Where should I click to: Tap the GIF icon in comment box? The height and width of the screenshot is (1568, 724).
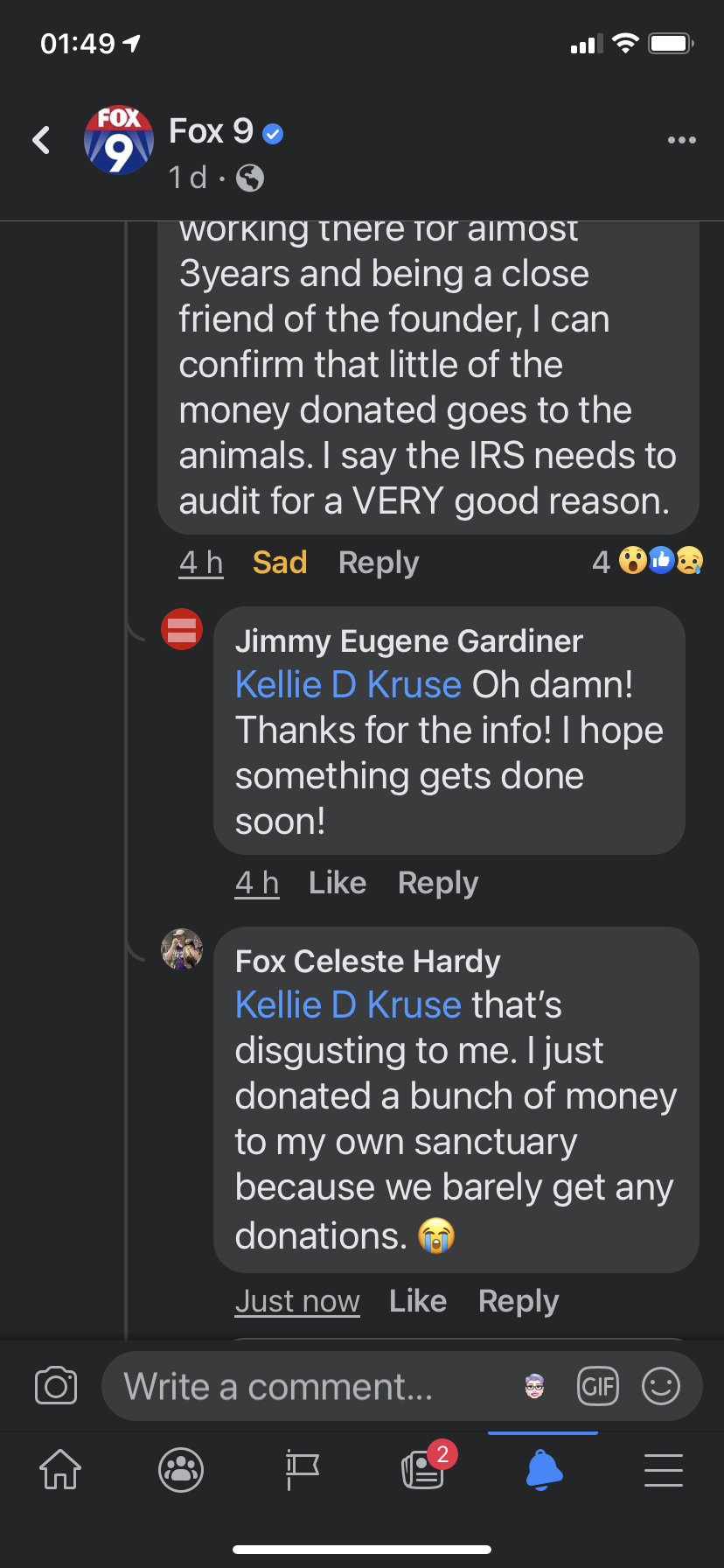tap(598, 1386)
